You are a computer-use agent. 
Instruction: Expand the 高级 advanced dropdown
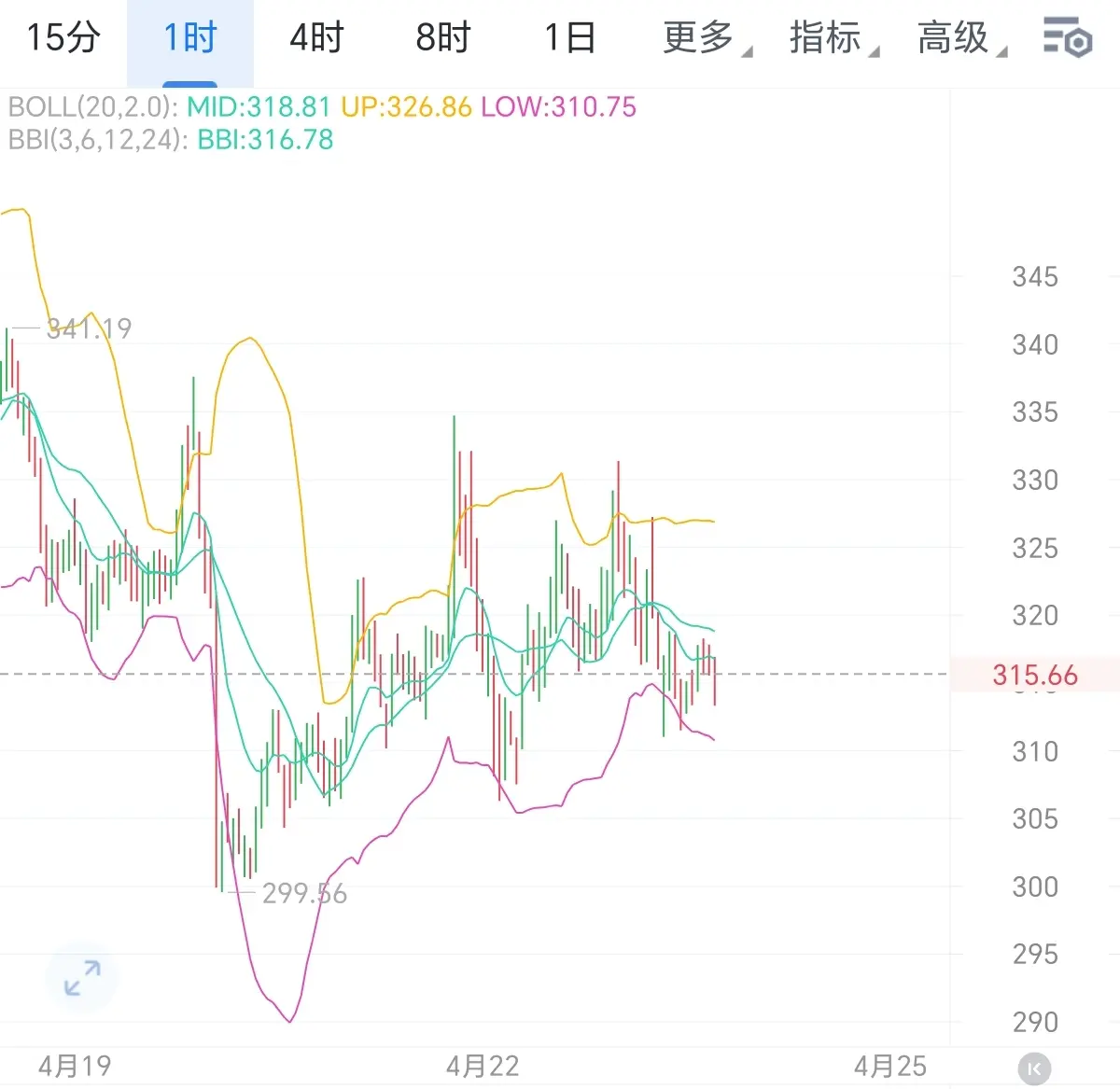pyautogui.click(x=961, y=38)
